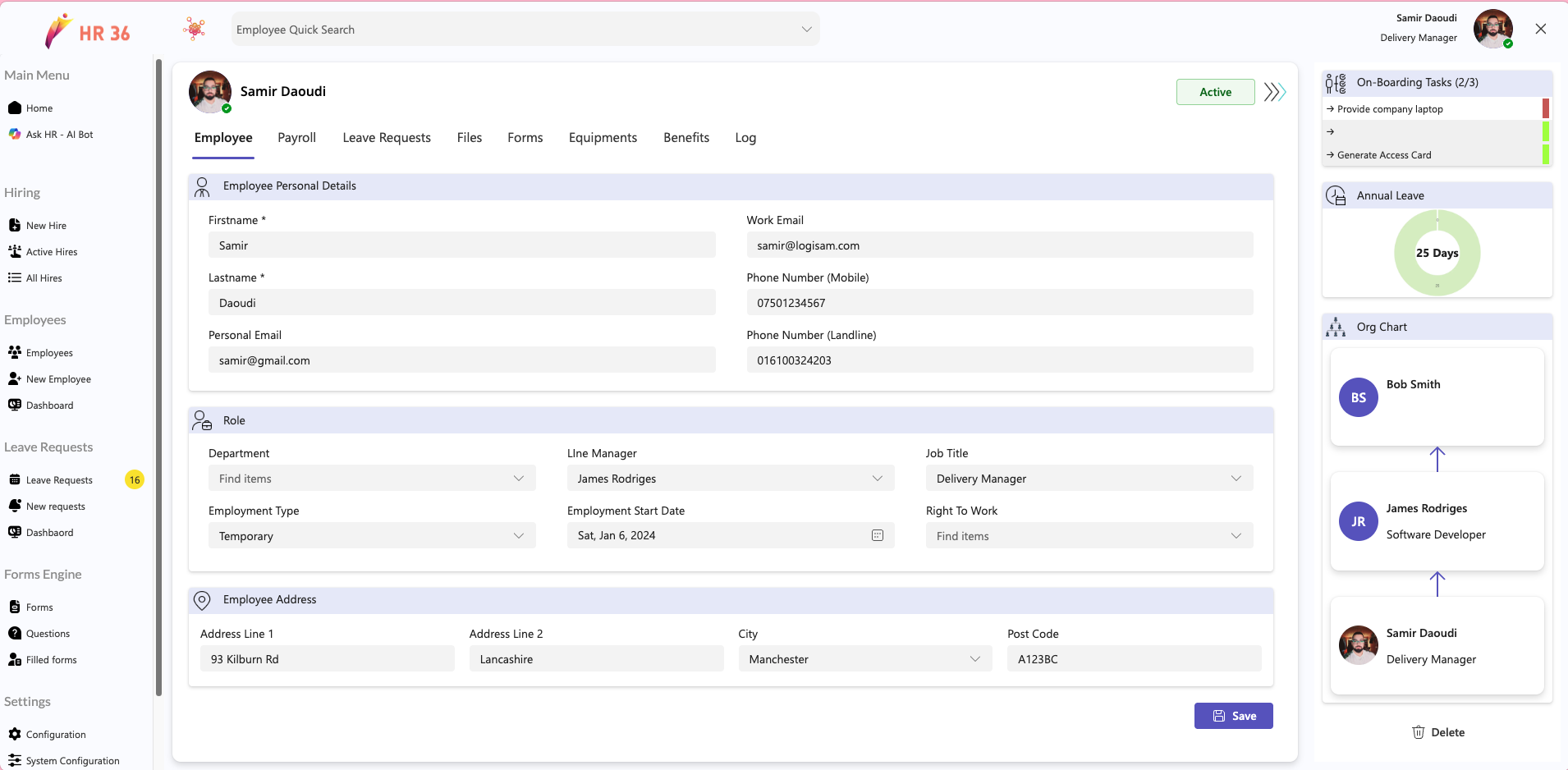The height and width of the screenshot is (770, 1568).
Task: Open the Equipments tab
Action: click(603, 138)
